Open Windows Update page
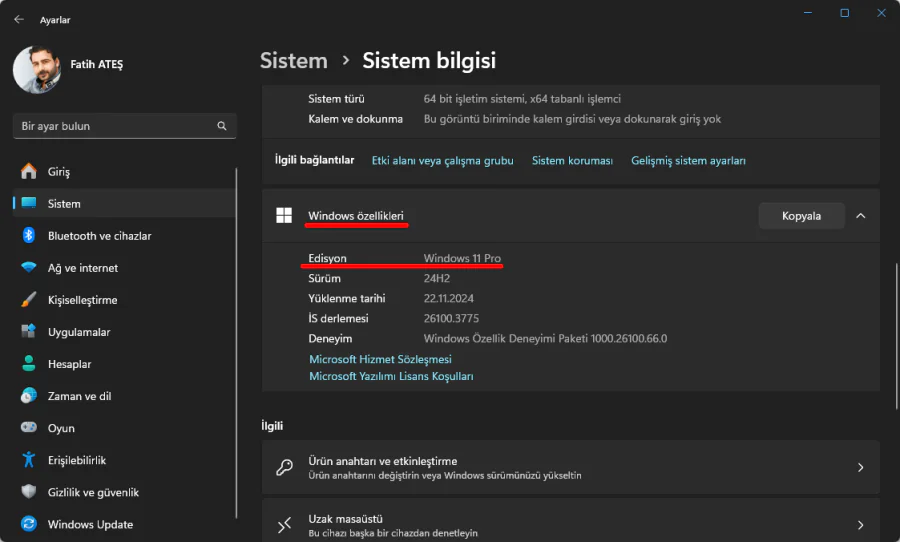The width and height of the screenshot is (900, 542). click(123, 525)
